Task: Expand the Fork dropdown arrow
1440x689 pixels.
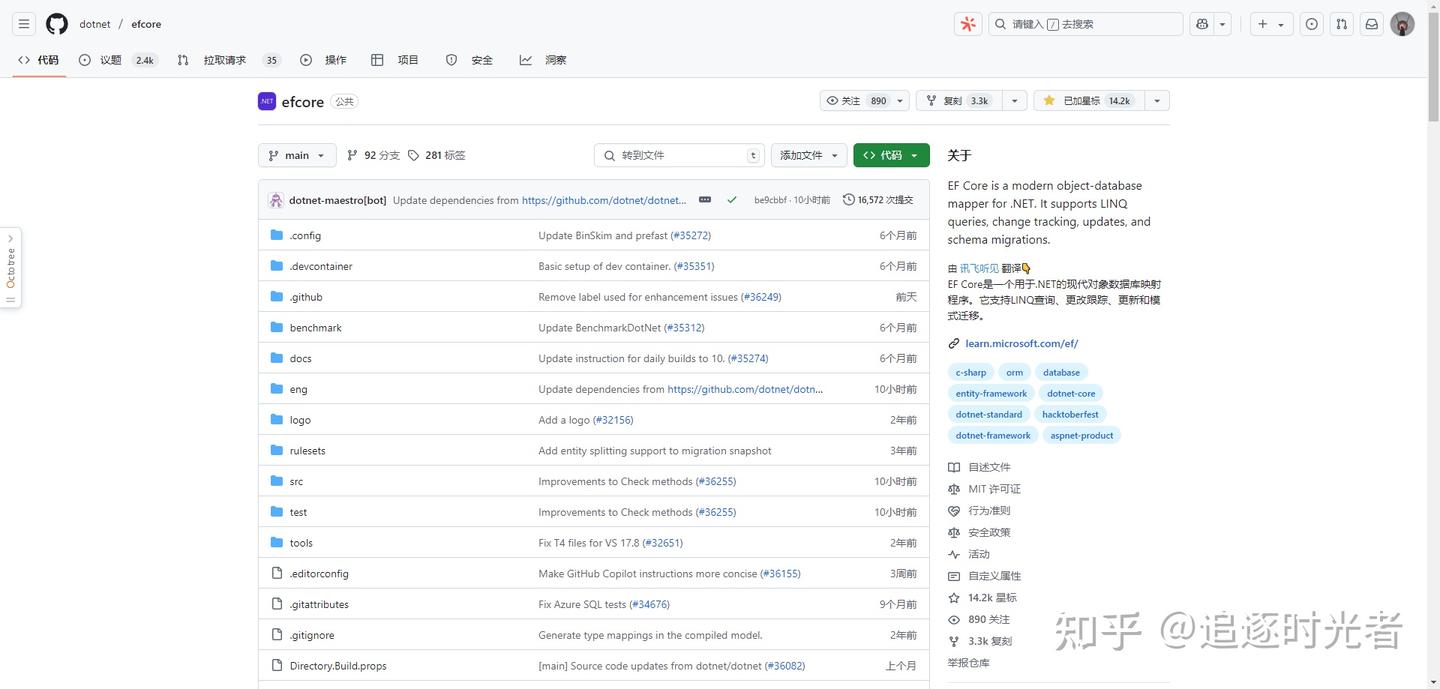Action: coord(1014,101)
